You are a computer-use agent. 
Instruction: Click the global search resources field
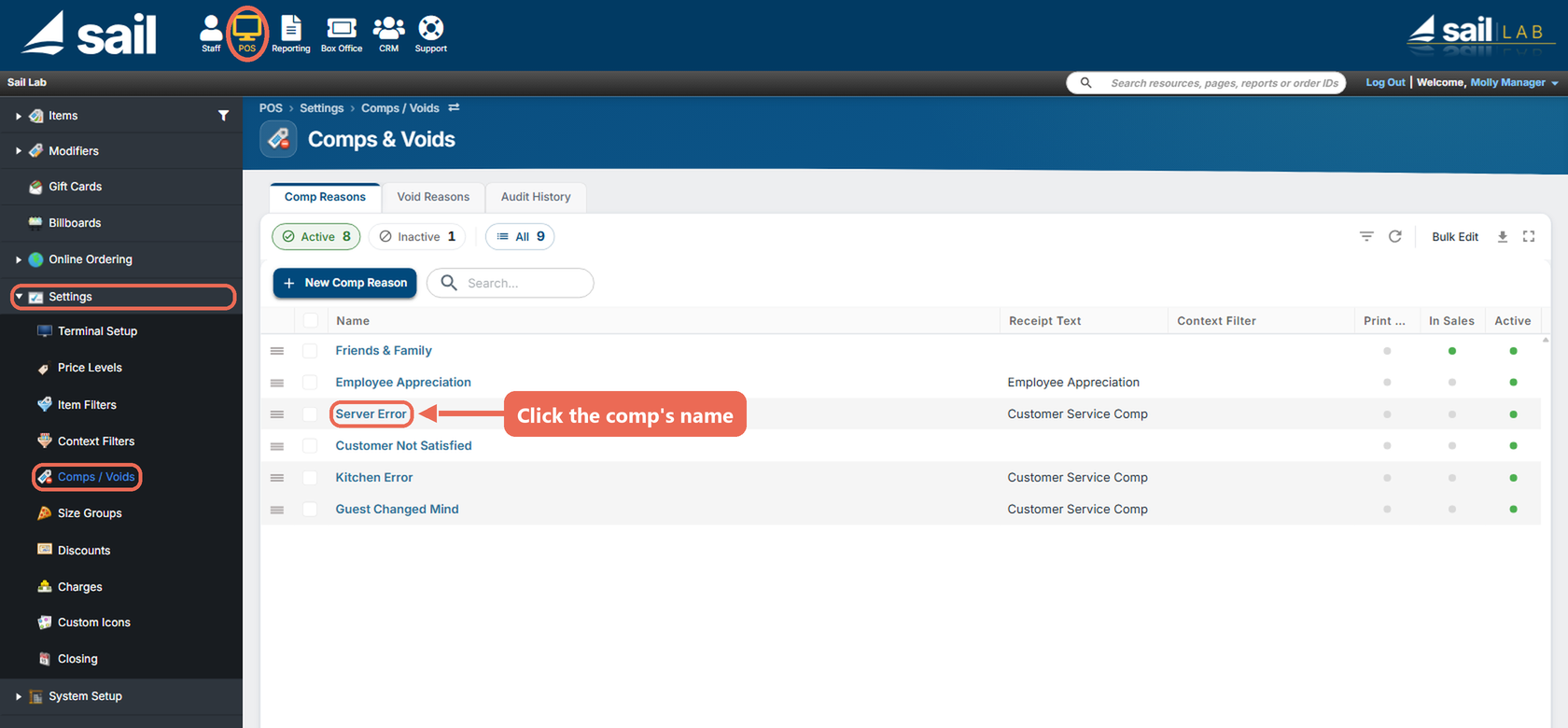(x=1206, y=83)
